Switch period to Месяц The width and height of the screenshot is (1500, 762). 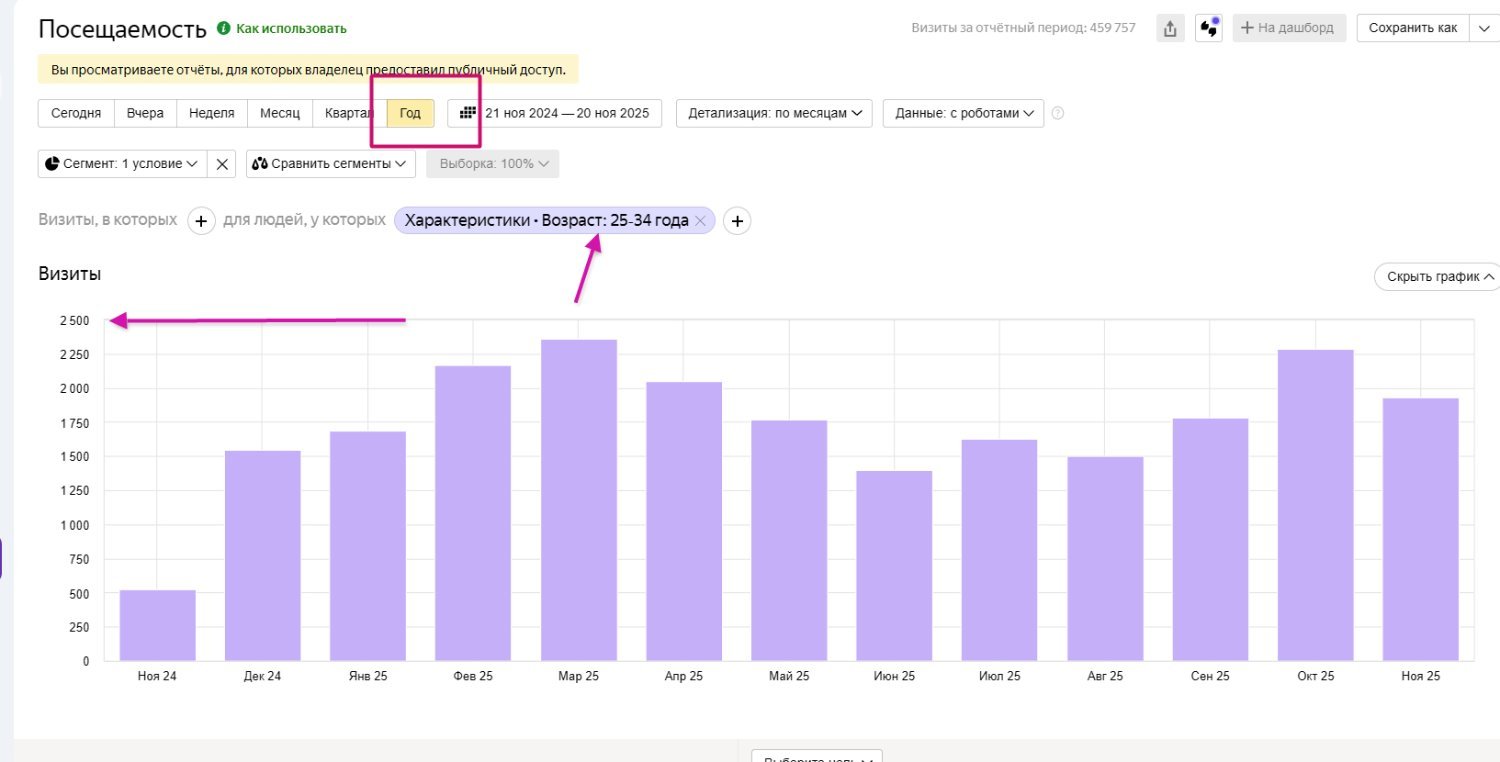(280, 113)
